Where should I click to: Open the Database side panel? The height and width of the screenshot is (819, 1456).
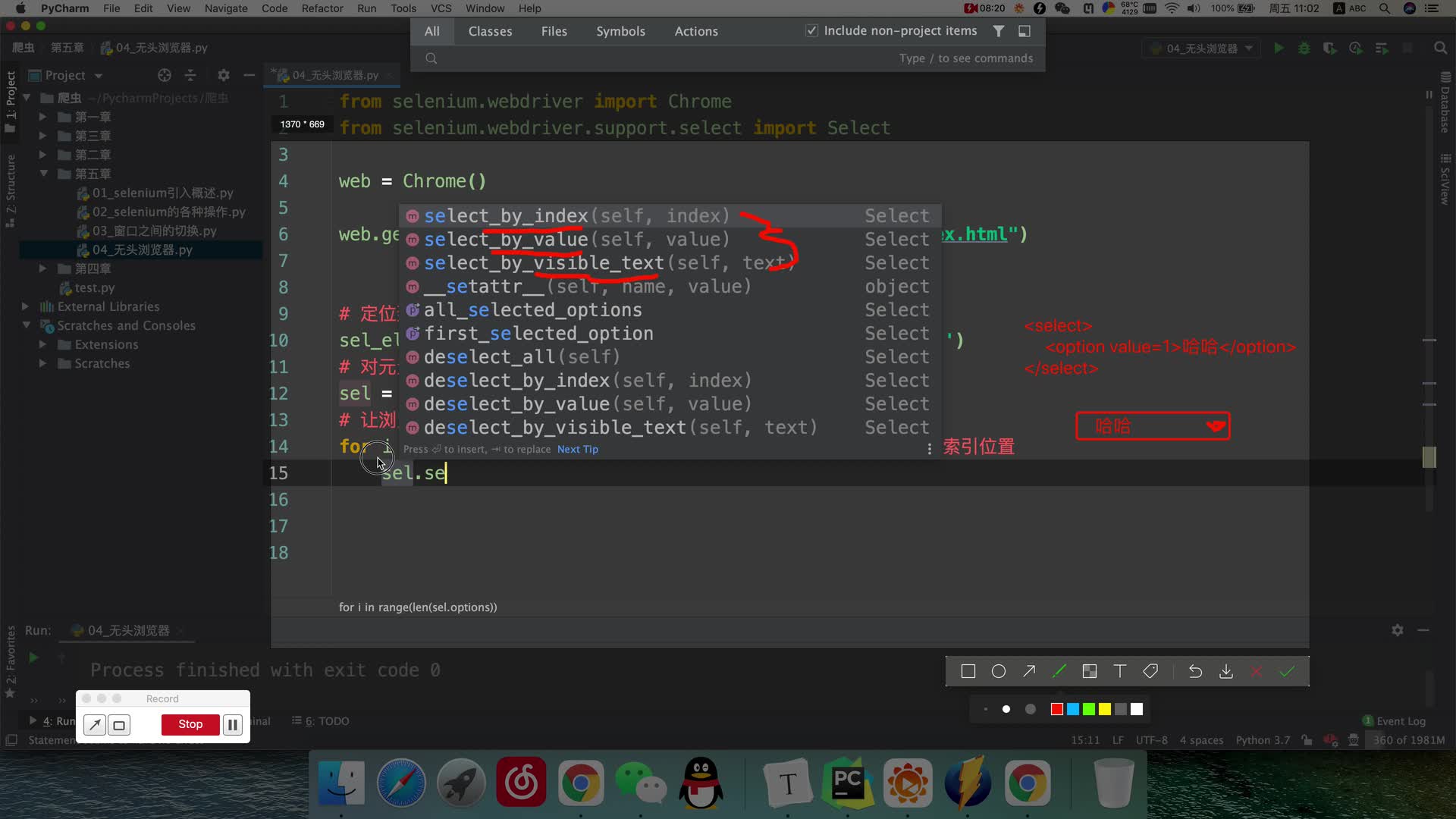click(x=1445, y=102)
